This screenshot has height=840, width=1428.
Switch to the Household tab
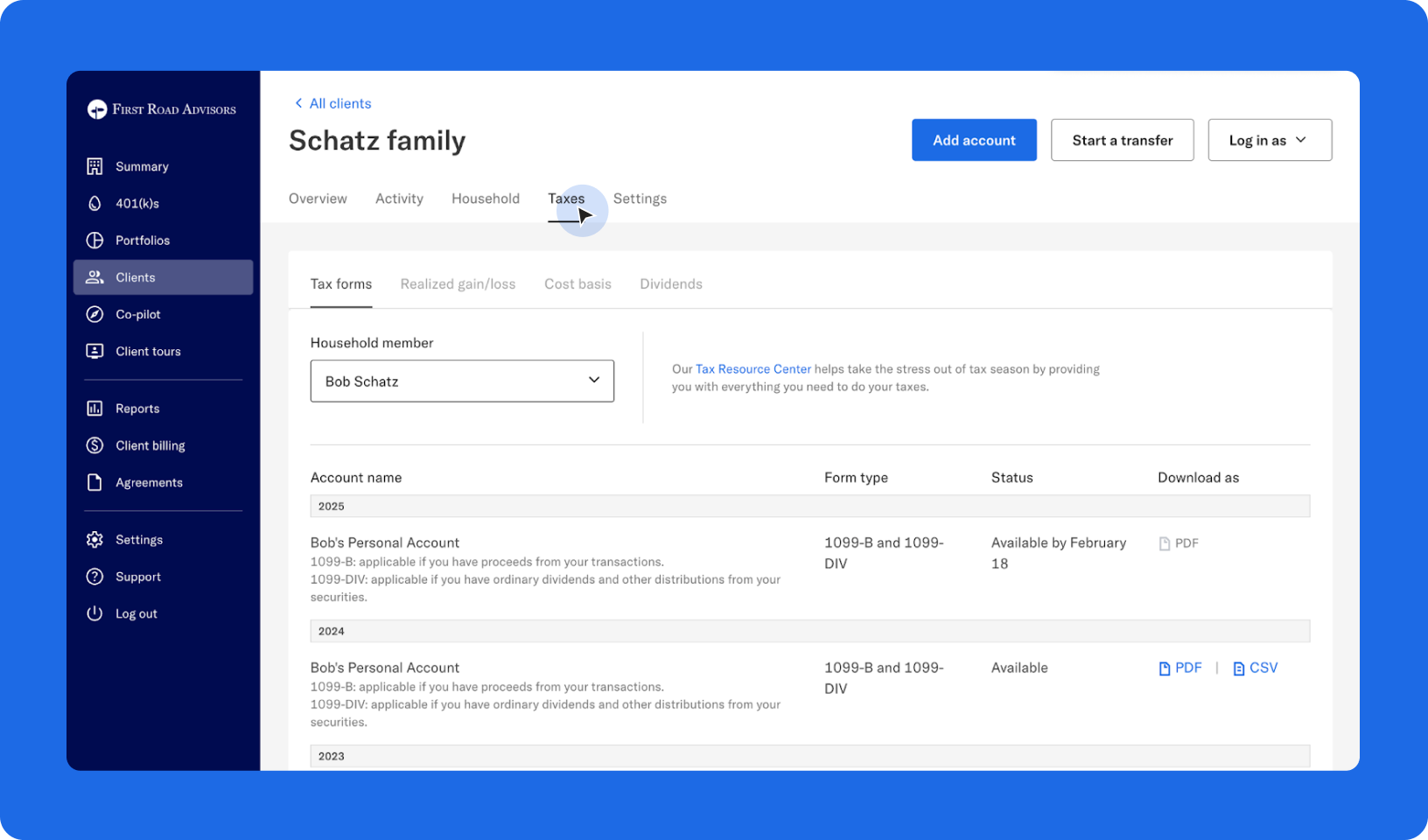tap(486, 199)
